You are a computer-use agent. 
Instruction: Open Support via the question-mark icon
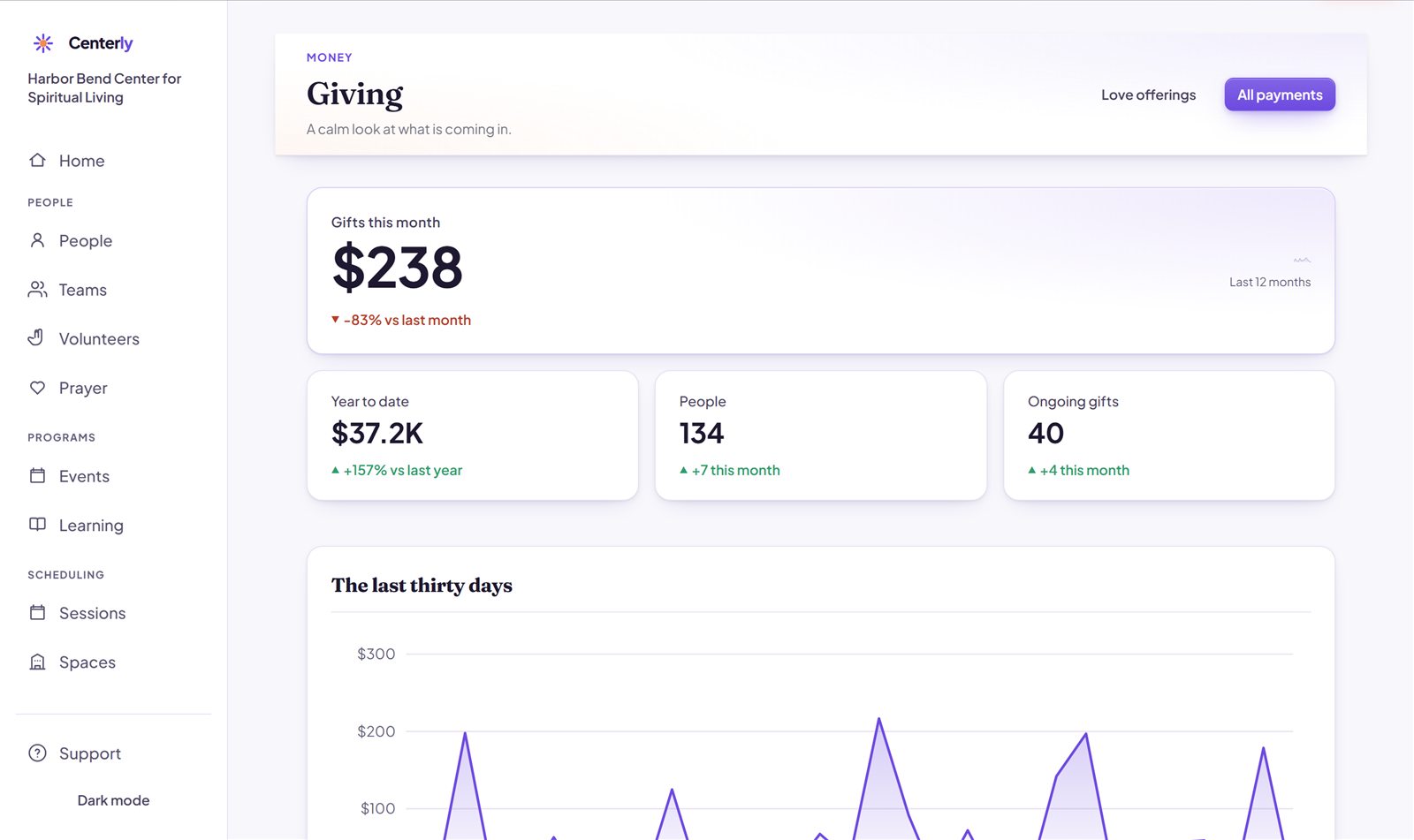pyautogui.click(x=37, y=753)
